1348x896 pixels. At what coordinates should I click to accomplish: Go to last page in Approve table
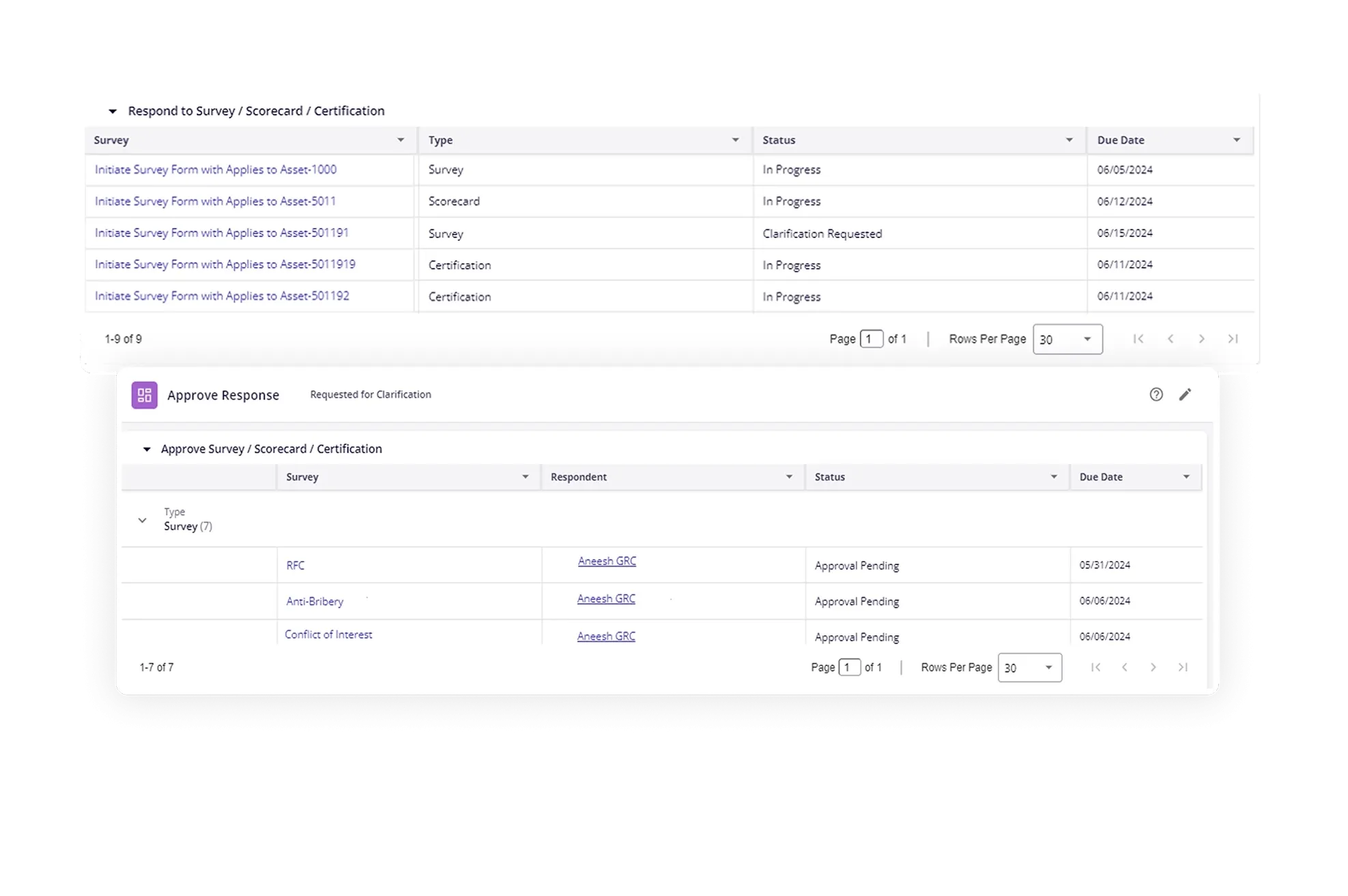click(1183, 667)
